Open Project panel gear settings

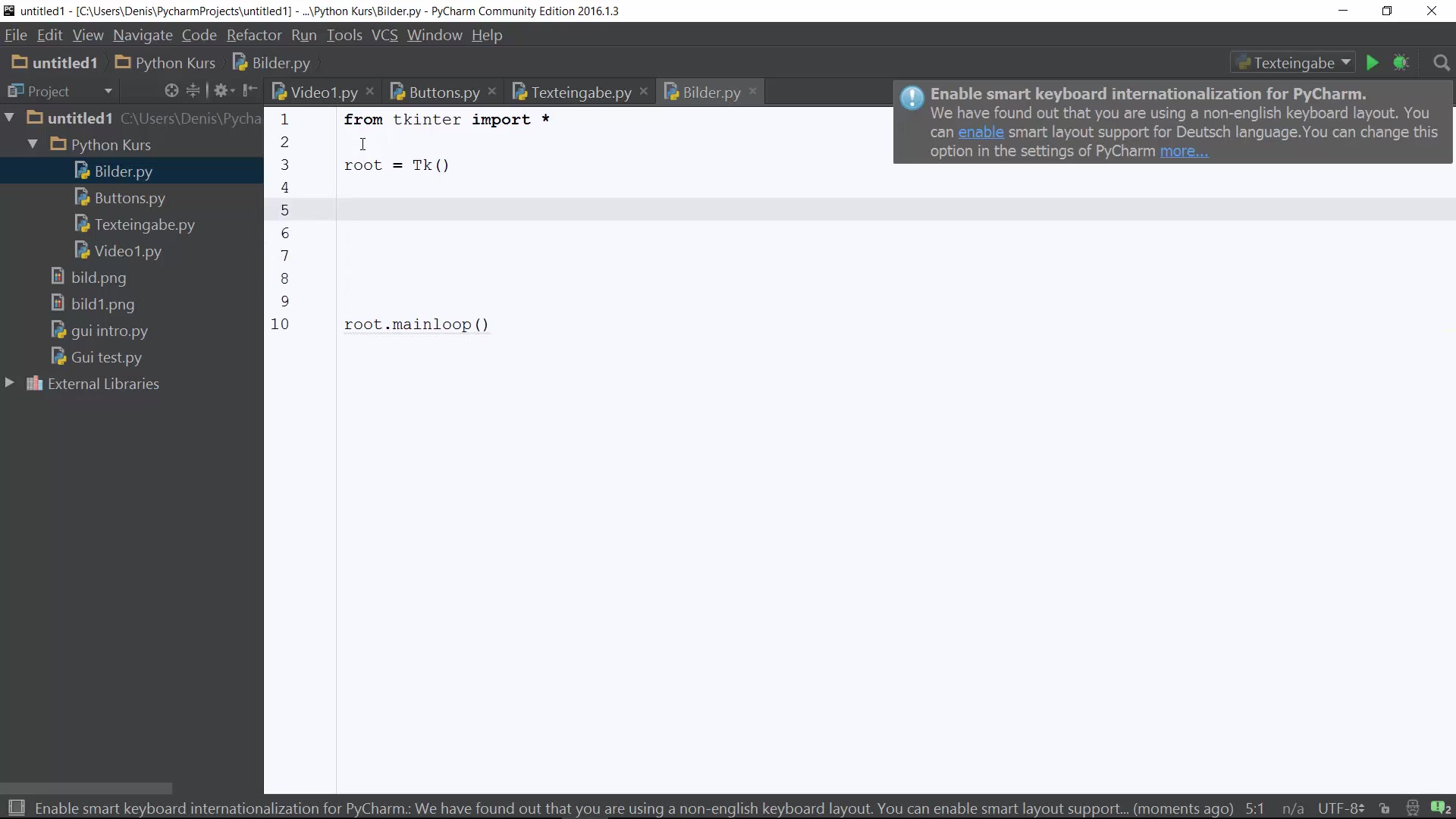pos(221,91)
